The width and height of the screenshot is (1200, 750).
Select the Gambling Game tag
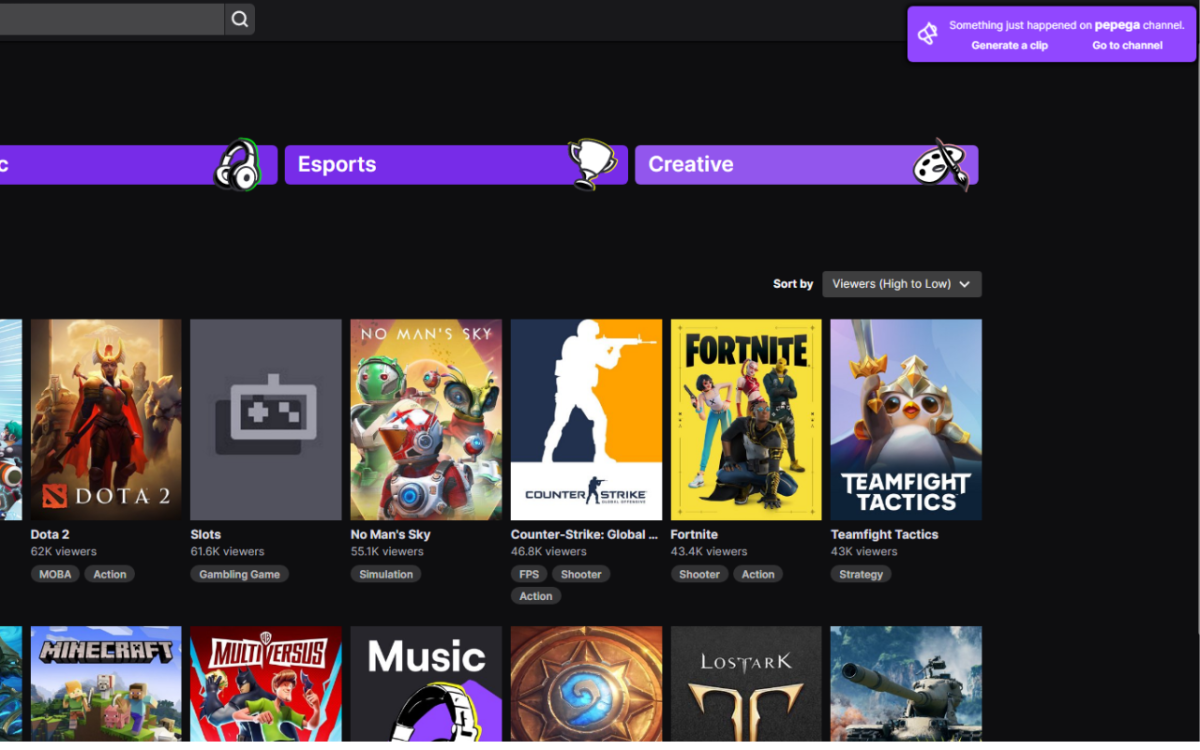click(239, 574)
